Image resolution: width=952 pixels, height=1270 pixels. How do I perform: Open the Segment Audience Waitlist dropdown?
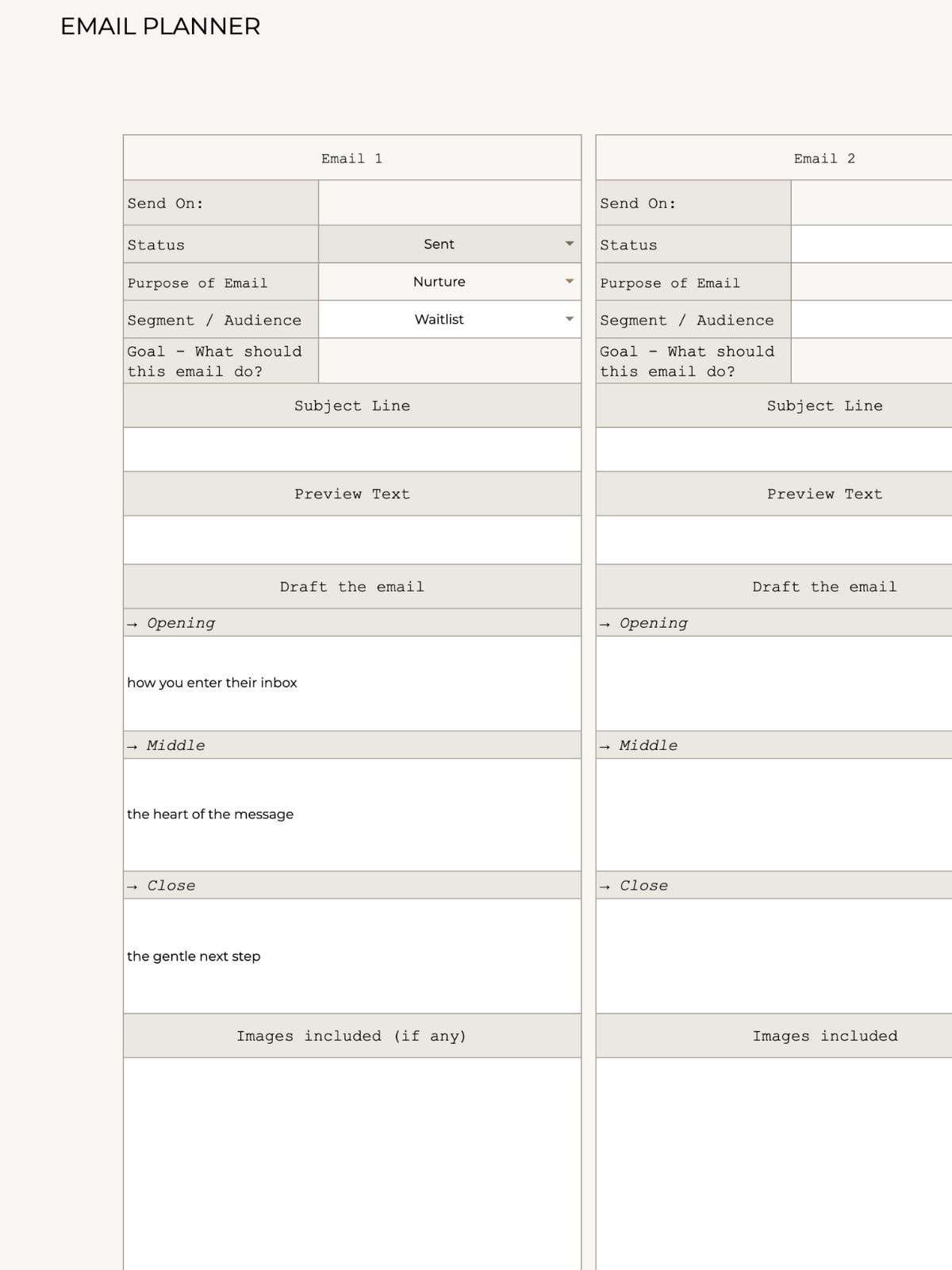[x=569, y=319]
